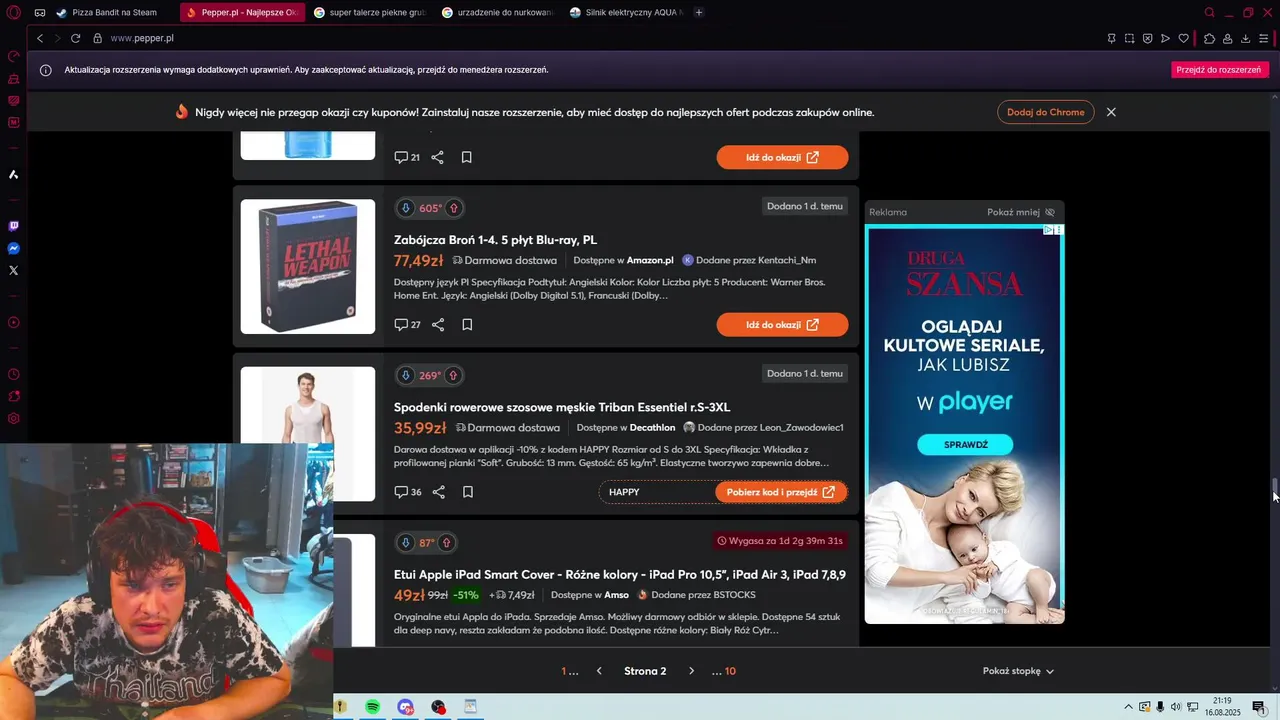This screenshot has height=720, width=1280.
Task: Open the Decathlon merchant link
Action: (652, 427)
